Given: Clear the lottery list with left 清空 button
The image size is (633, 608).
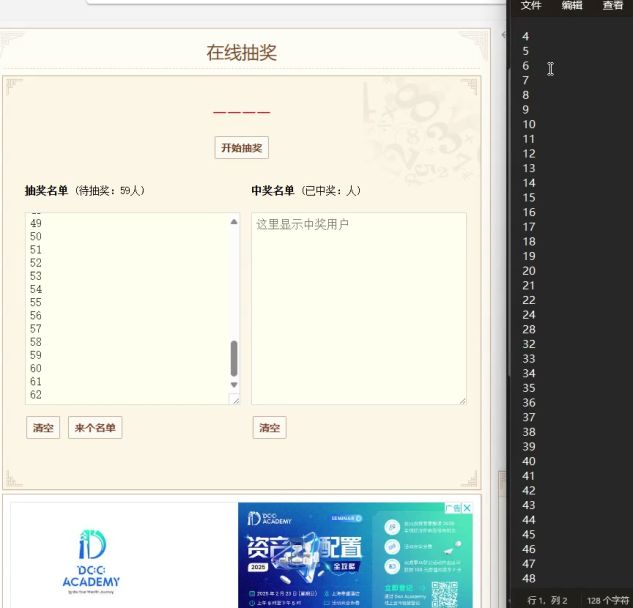Looking at the screenshot, I should pyautogui.click(x=43, y=428).
